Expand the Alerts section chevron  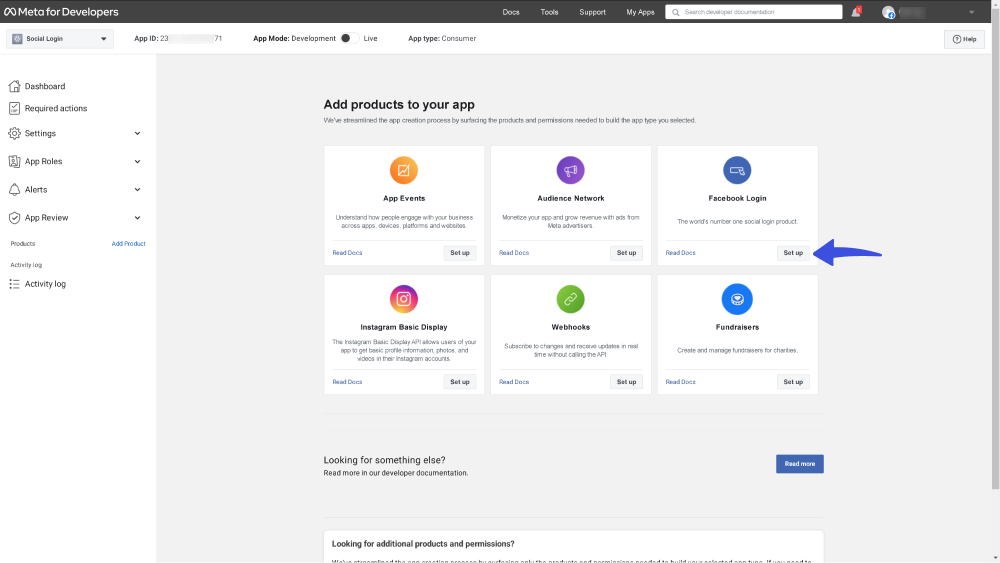point(137,189)
